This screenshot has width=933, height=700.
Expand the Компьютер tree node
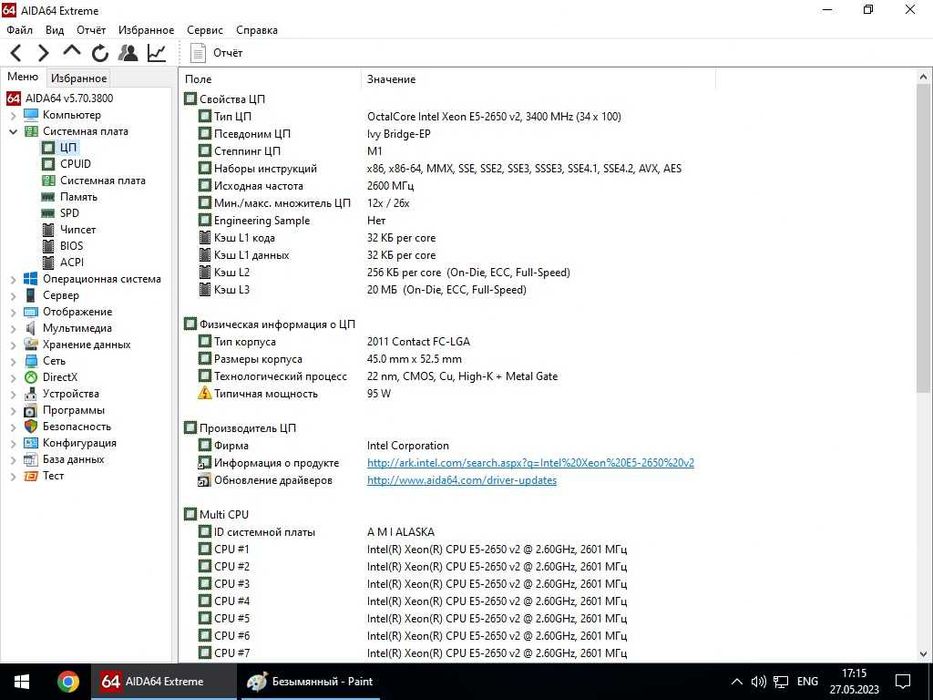[13, 115]
